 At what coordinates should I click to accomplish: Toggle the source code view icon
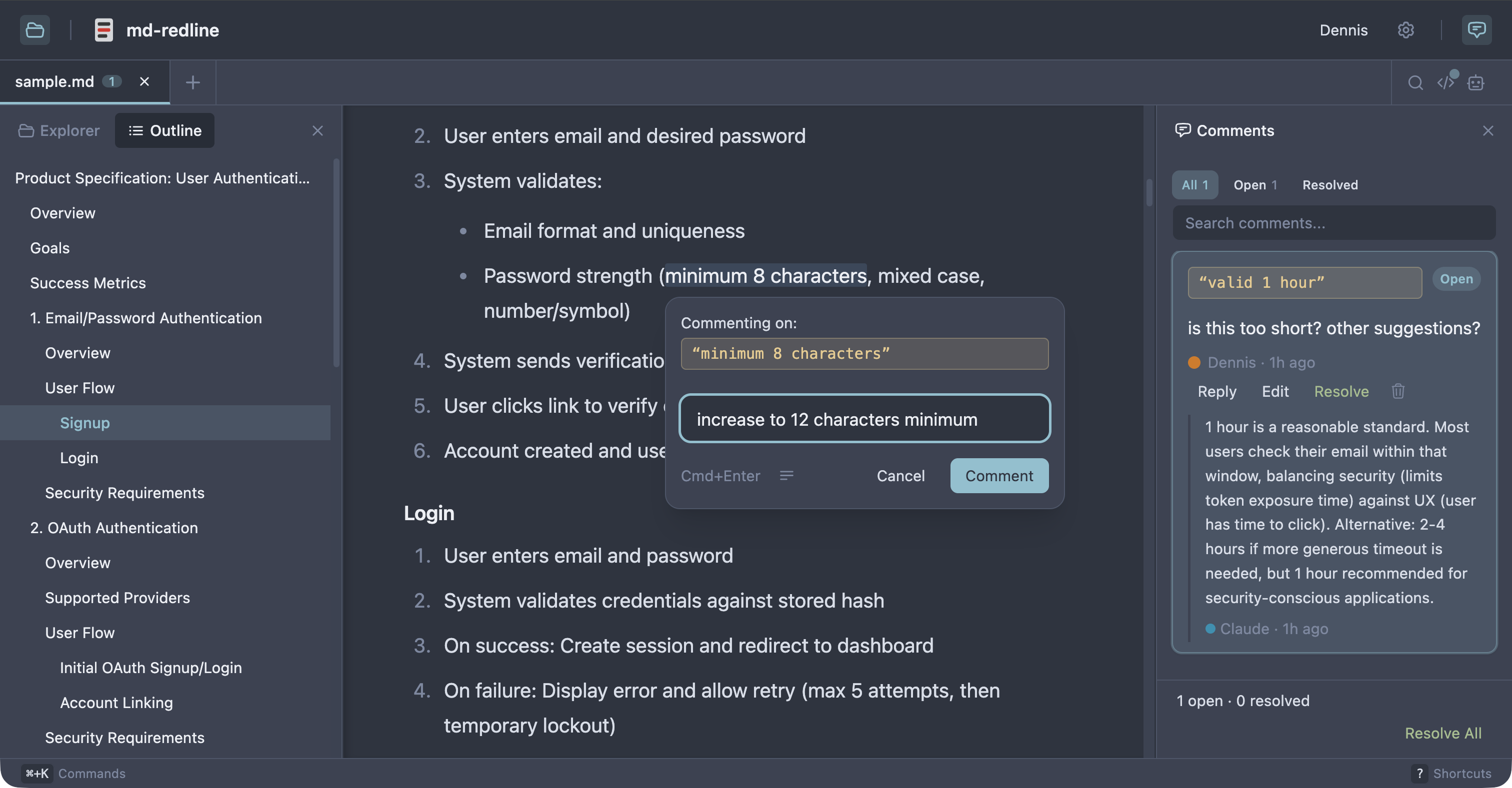tap(1445, 83)
